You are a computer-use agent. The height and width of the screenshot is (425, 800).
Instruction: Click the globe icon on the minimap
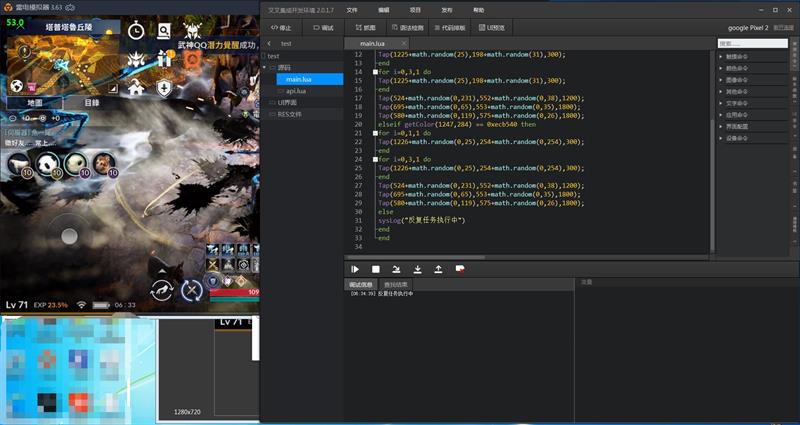coord(16,86)
